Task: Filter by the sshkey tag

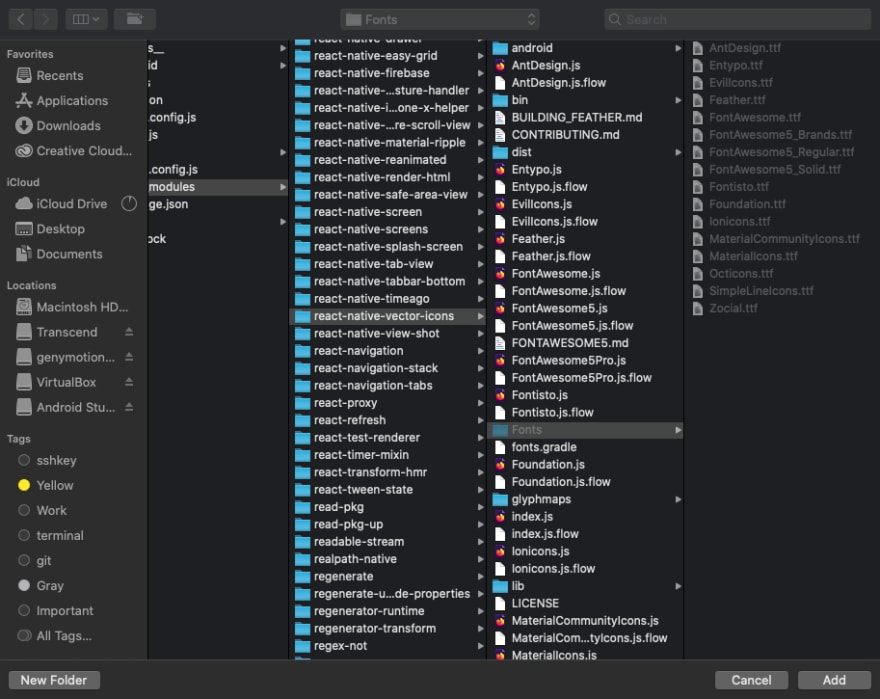Action: point(56,460)
